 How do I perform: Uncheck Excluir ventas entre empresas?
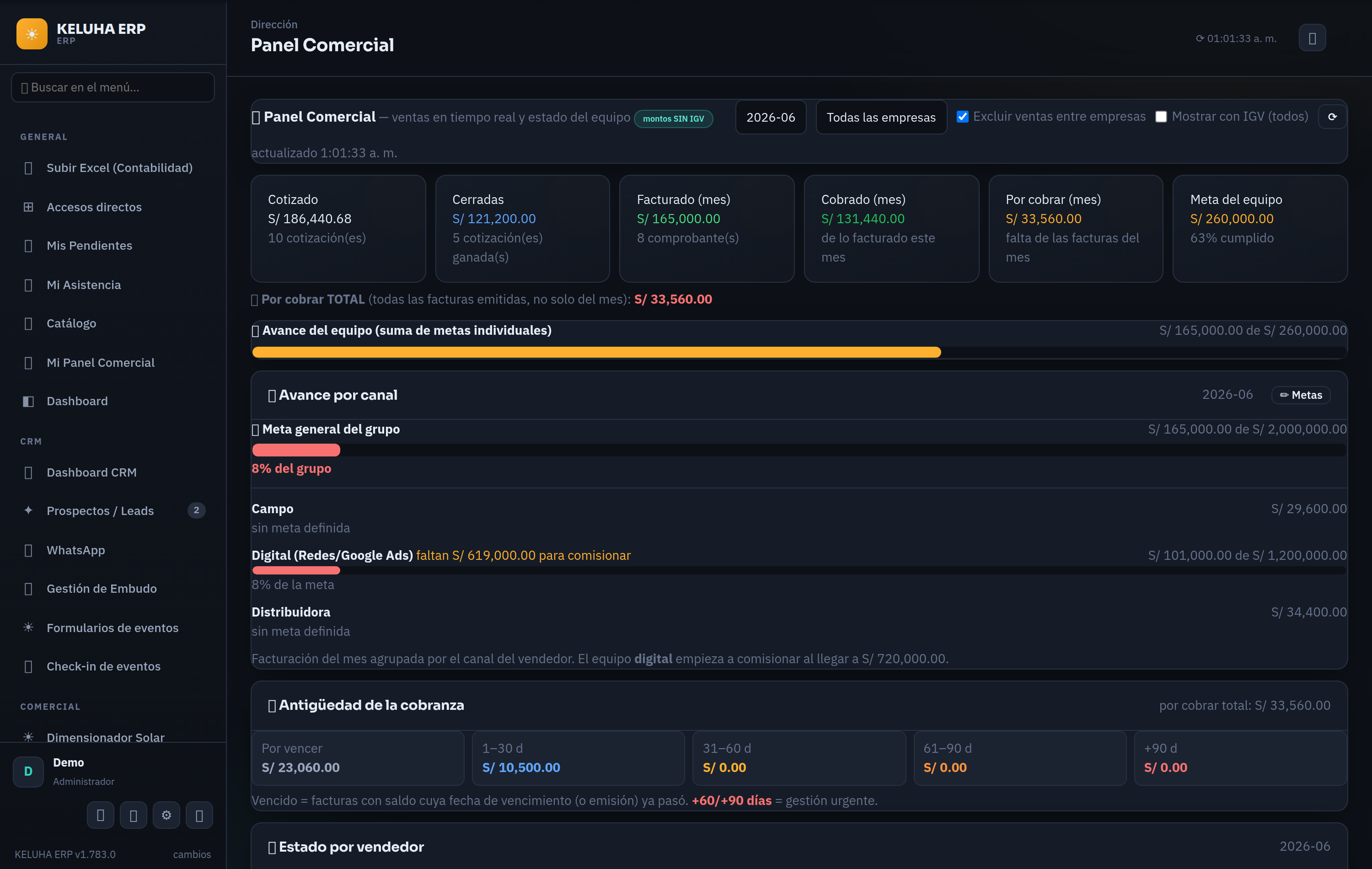pyautogui.click(x=962, y=116)
